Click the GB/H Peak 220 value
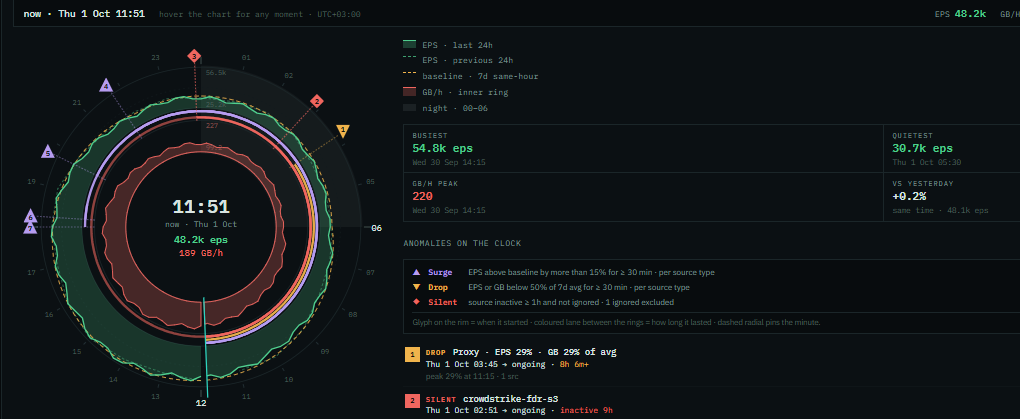This screenshot has width=1020, height=419. click(x=422, y=196)
